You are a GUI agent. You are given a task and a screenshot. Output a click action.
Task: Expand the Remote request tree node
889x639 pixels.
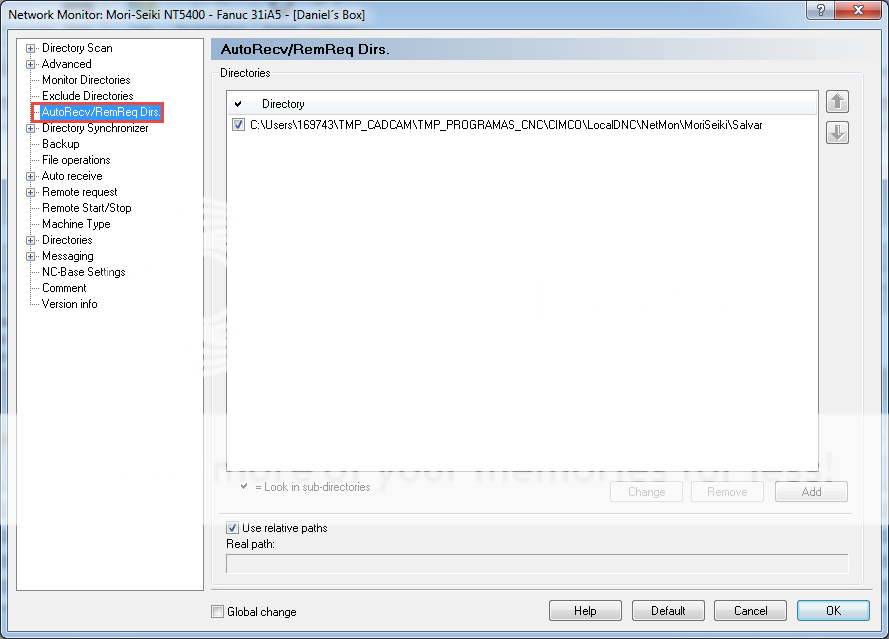[x=30, y=191]
